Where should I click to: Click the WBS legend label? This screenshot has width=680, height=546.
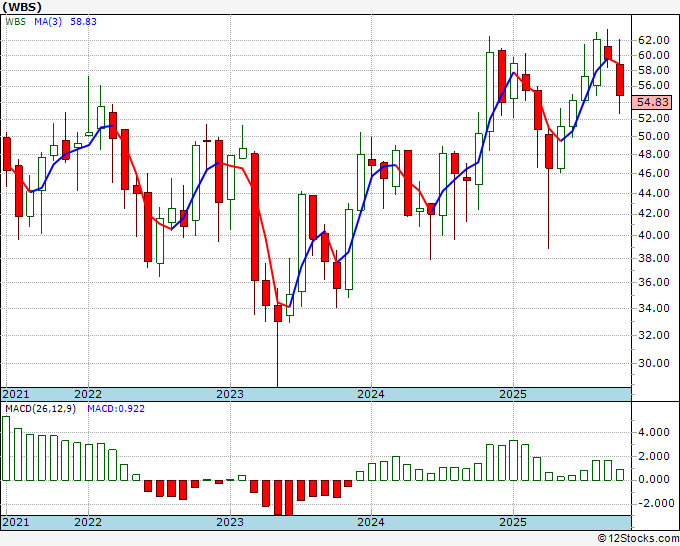(x=16, y=22)
